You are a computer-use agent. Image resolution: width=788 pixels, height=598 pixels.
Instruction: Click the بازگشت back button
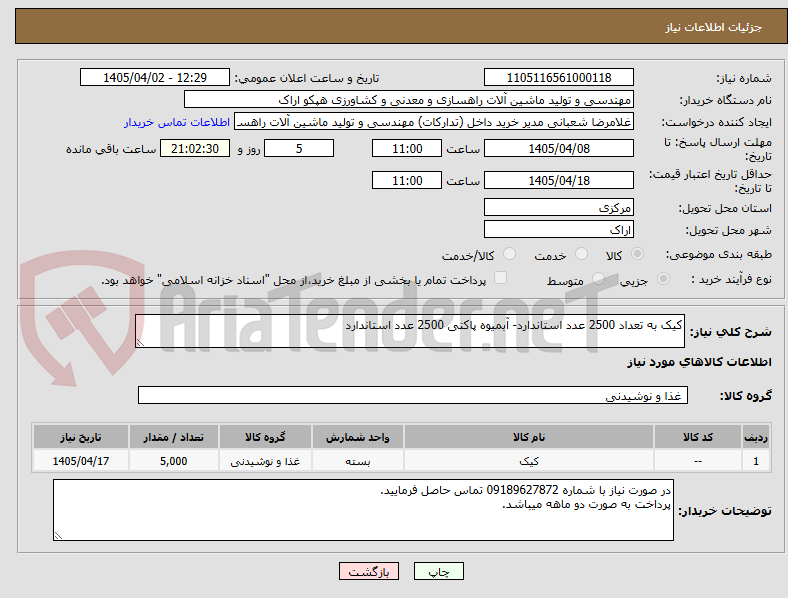[369, 571]
